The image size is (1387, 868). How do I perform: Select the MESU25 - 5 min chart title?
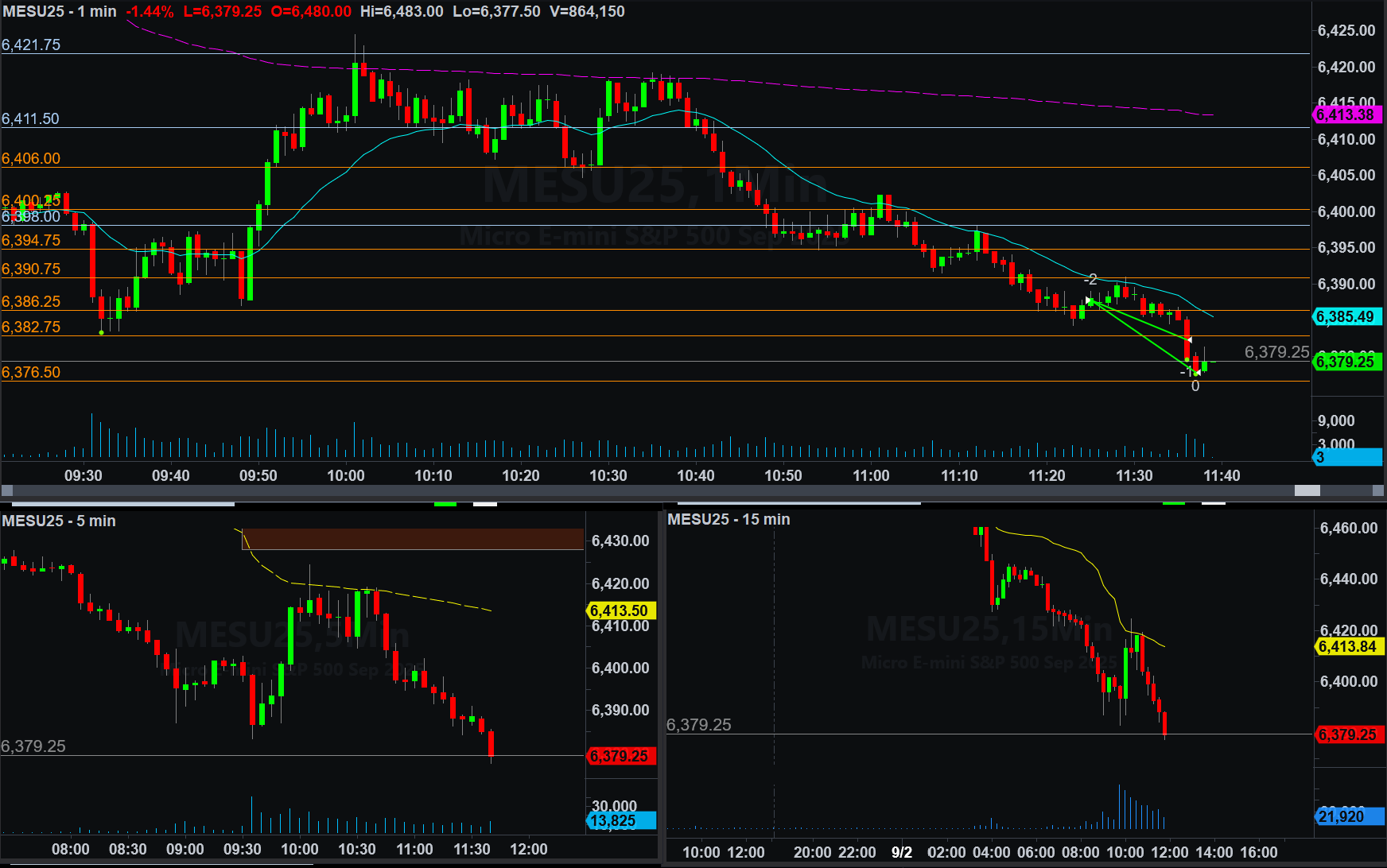coord(59,521)
